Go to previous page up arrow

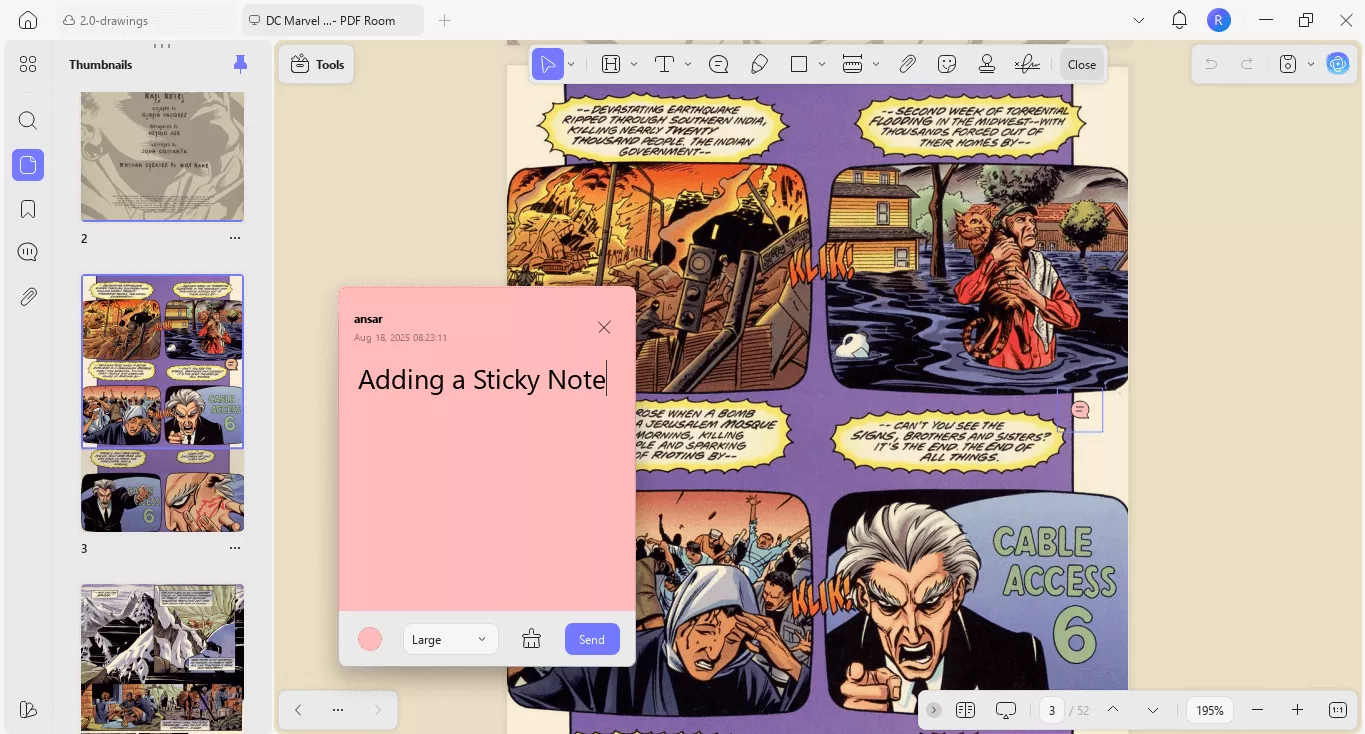click(x=1112, y=710)
